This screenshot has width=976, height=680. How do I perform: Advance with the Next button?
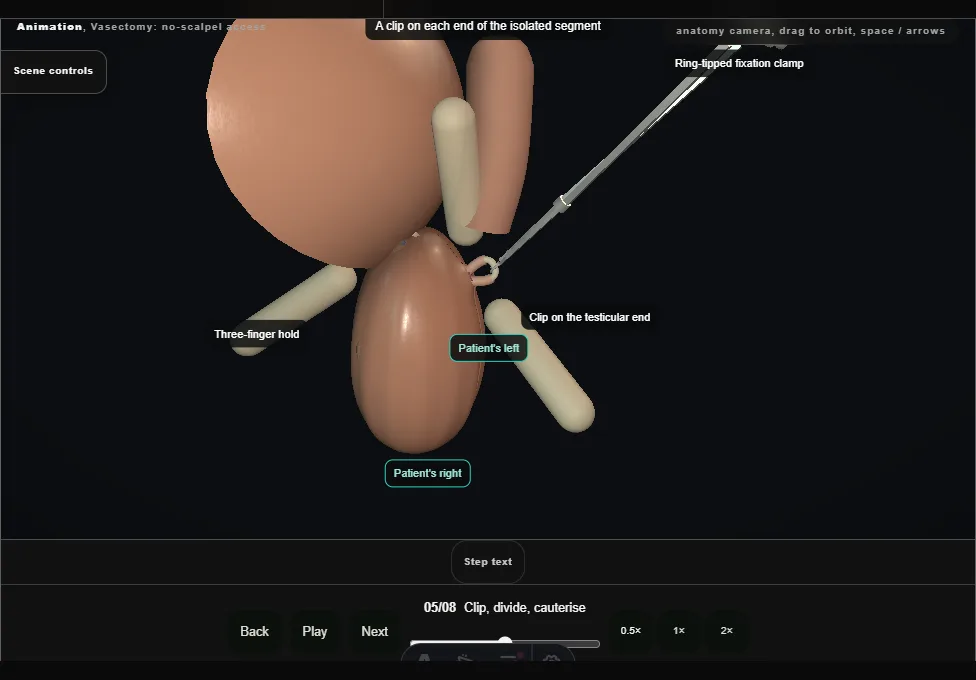point(375,631)
